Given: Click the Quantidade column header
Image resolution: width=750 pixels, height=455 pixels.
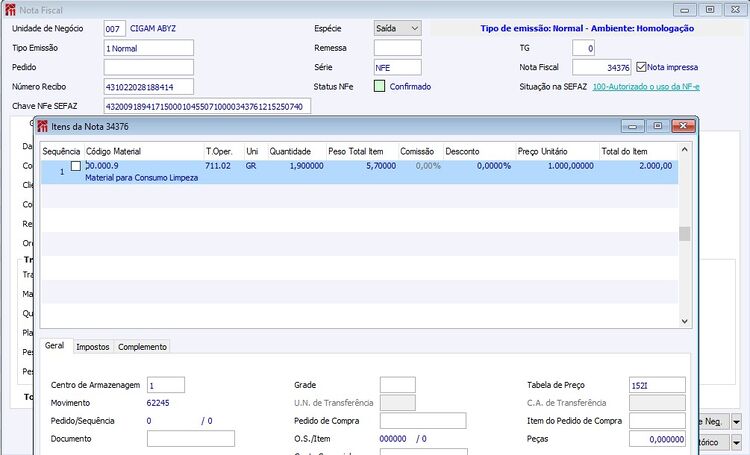Looking at the screenshot, I should pos(297,151).
